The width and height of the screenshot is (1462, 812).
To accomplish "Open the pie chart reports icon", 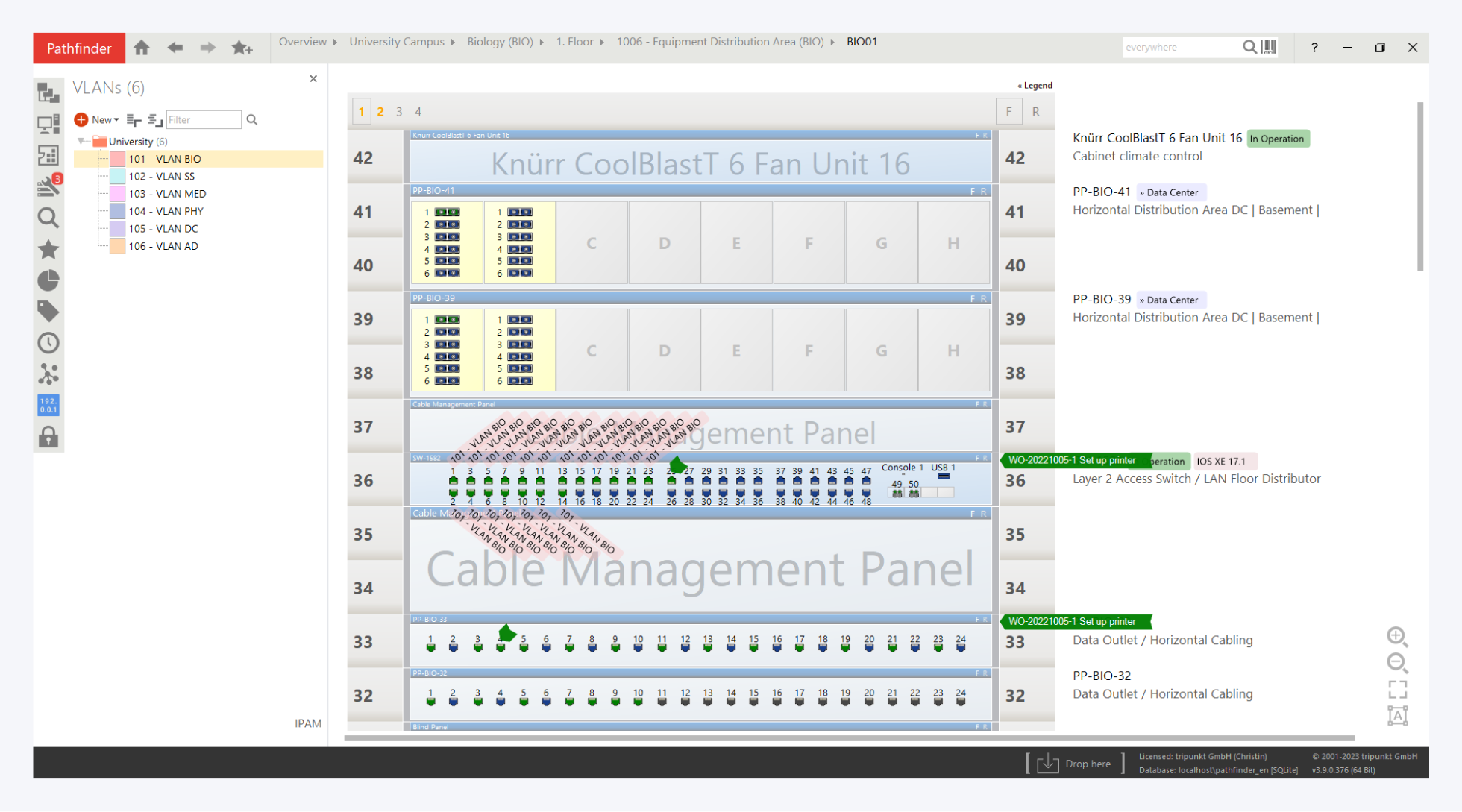I will click(x=48, y=280).
